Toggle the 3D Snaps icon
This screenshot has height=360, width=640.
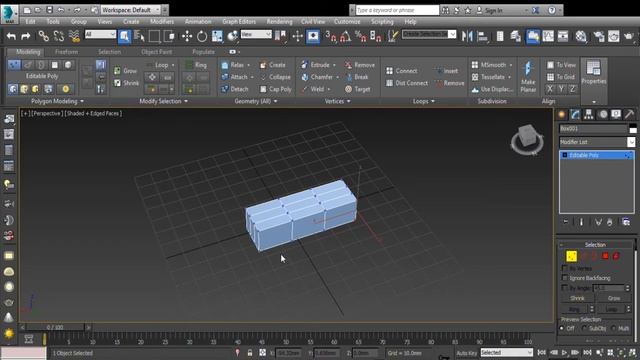click(330, 36)
